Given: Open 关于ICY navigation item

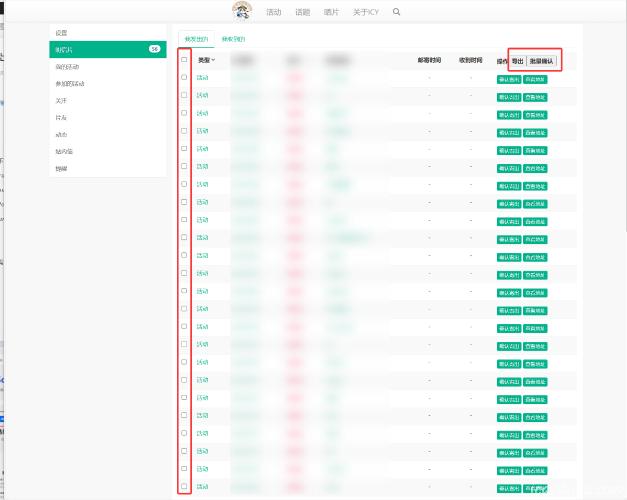Looking at the screenshot, I should pyautogui.click(x=367, y=13).
